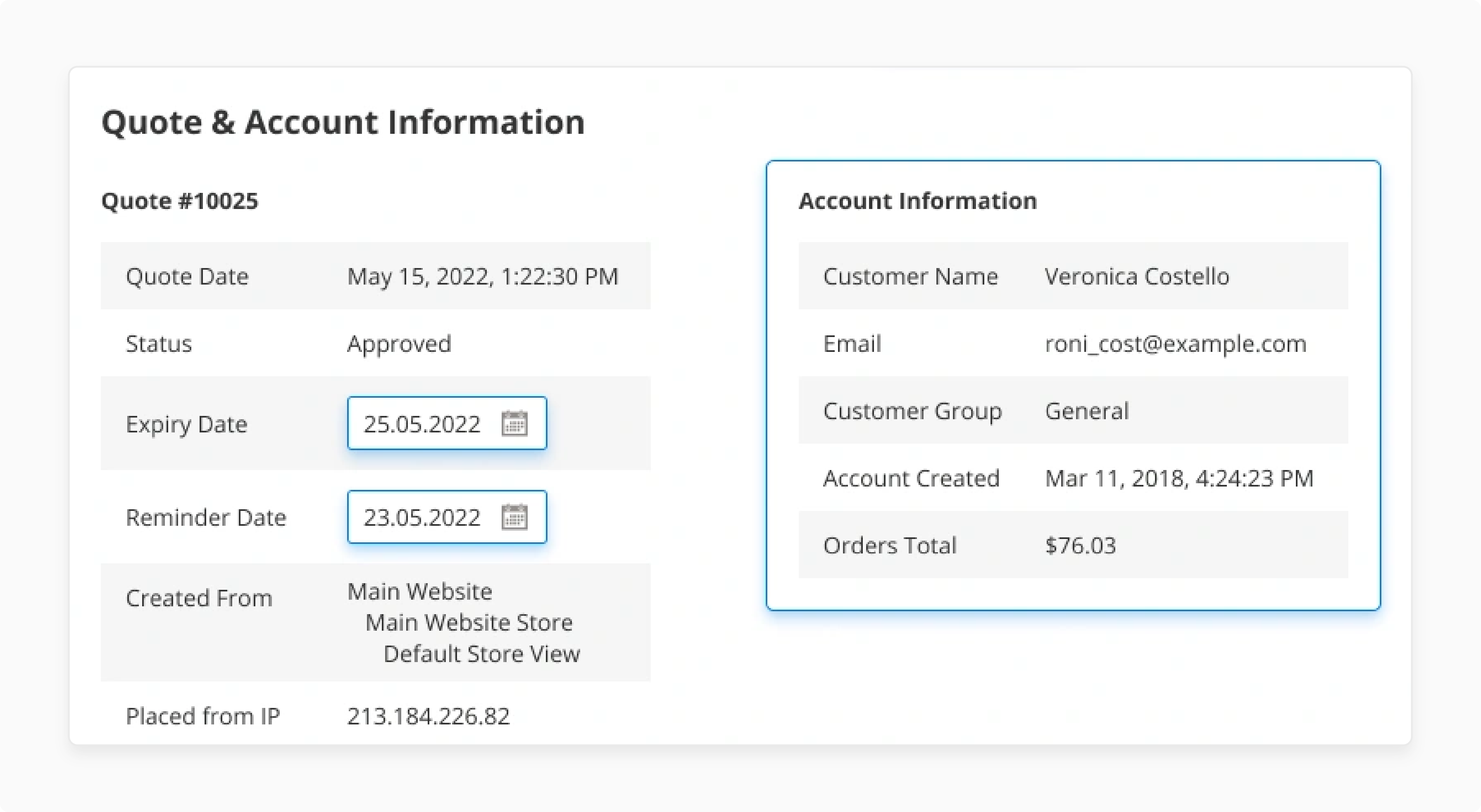Click the Account Created label
1481x812 pixels.
click(912, 478)
